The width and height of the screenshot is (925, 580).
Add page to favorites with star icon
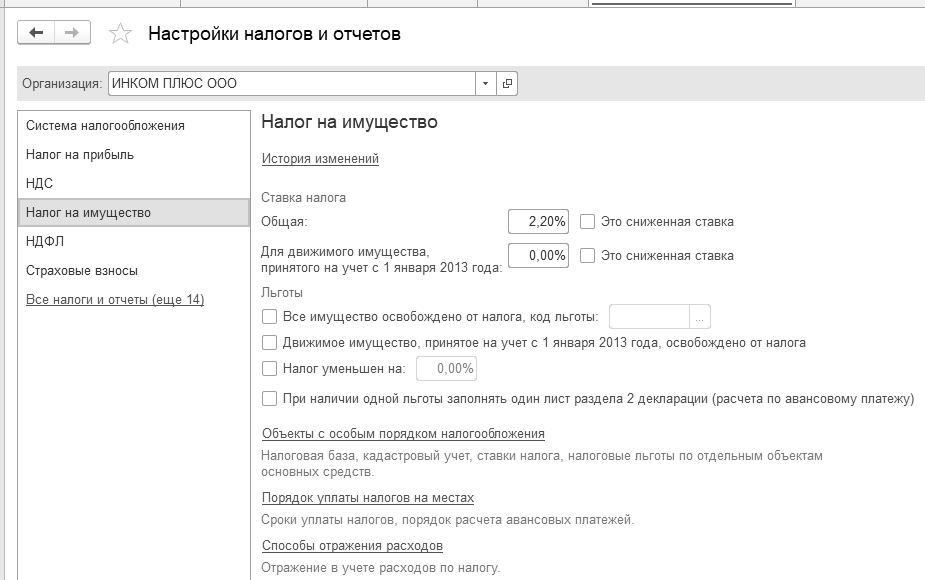tap(120, 34)
